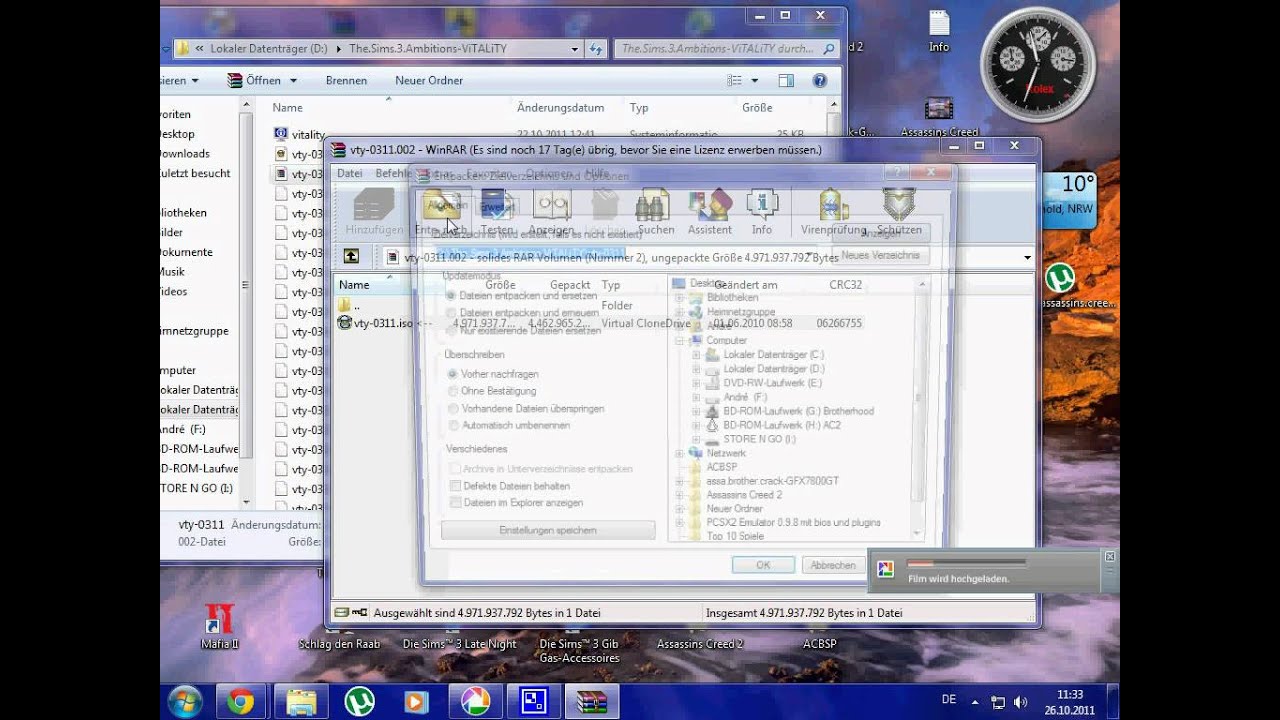Open Explorer address path dropdown arrow
The image size is (1280, 720).
click(x=575, y=48)
